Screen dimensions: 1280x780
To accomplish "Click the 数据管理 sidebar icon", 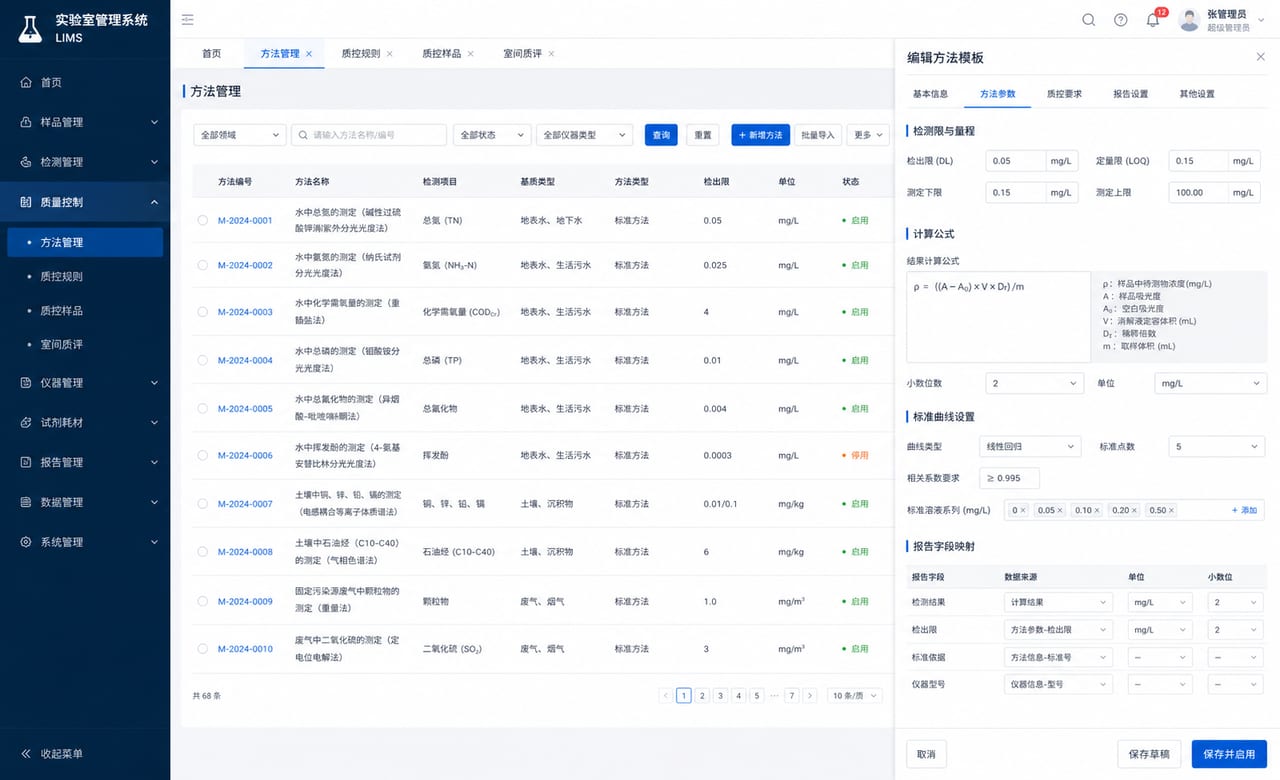I will pyautogui.click(x=27, y=502).
